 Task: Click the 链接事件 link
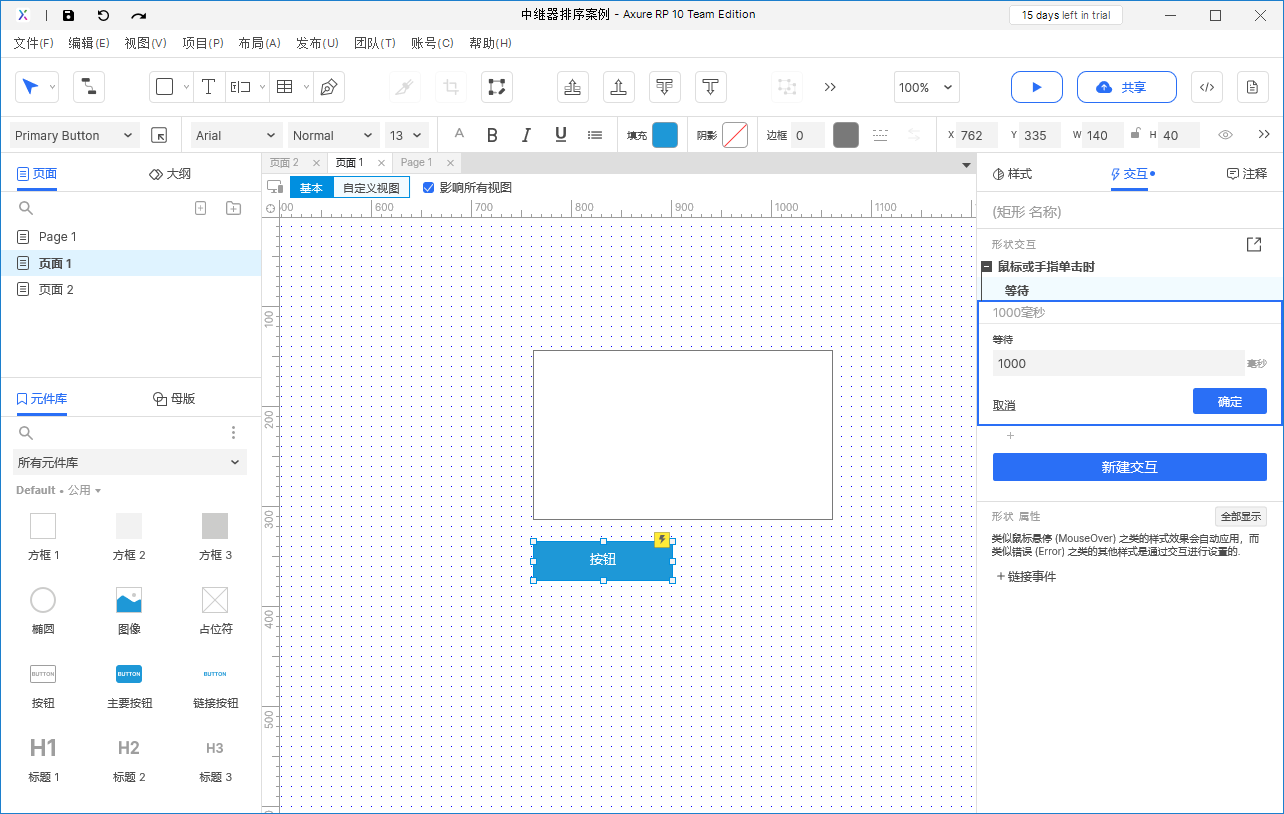(1026, 576)
